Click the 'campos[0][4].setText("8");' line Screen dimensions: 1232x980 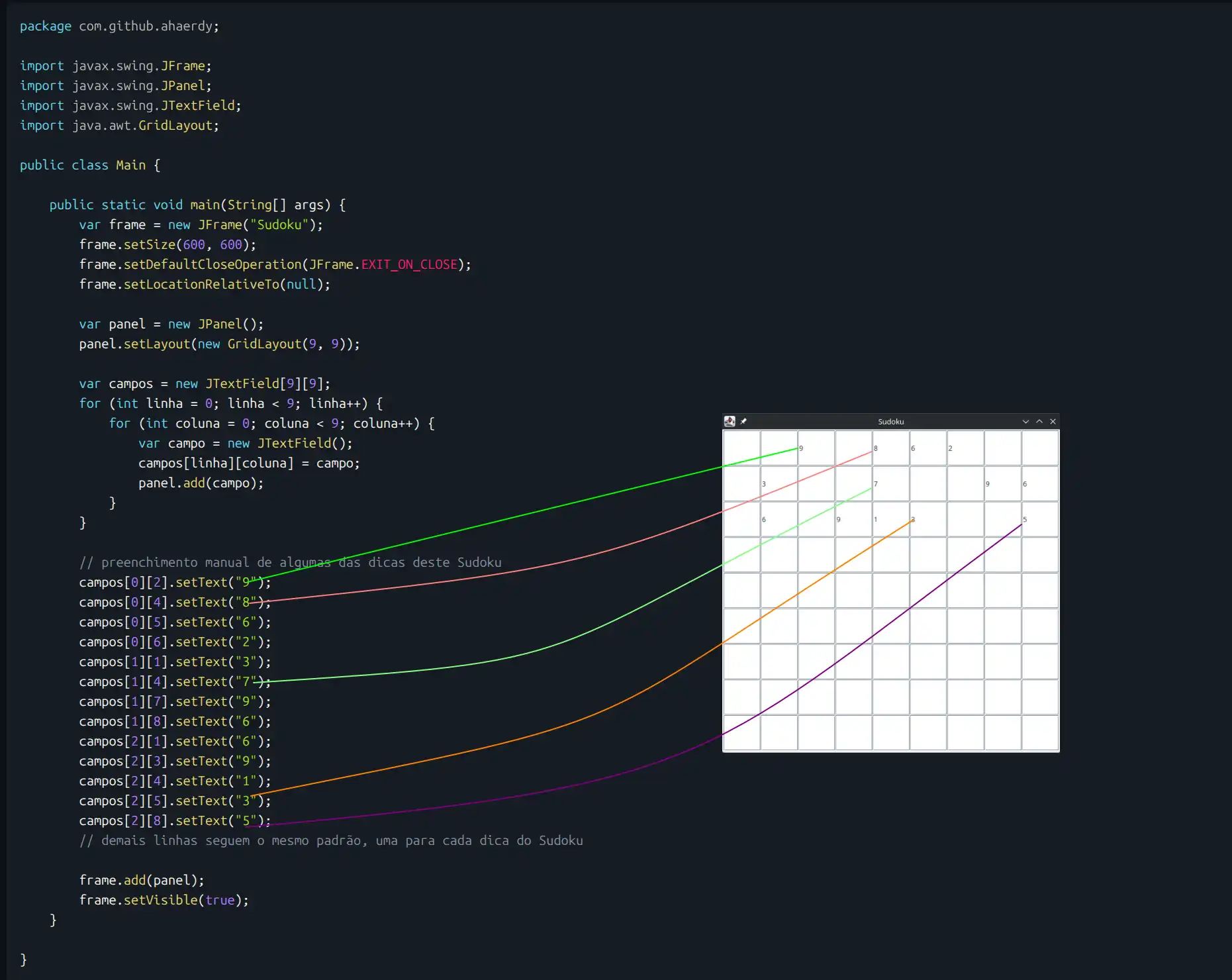(x=175, y=603)
